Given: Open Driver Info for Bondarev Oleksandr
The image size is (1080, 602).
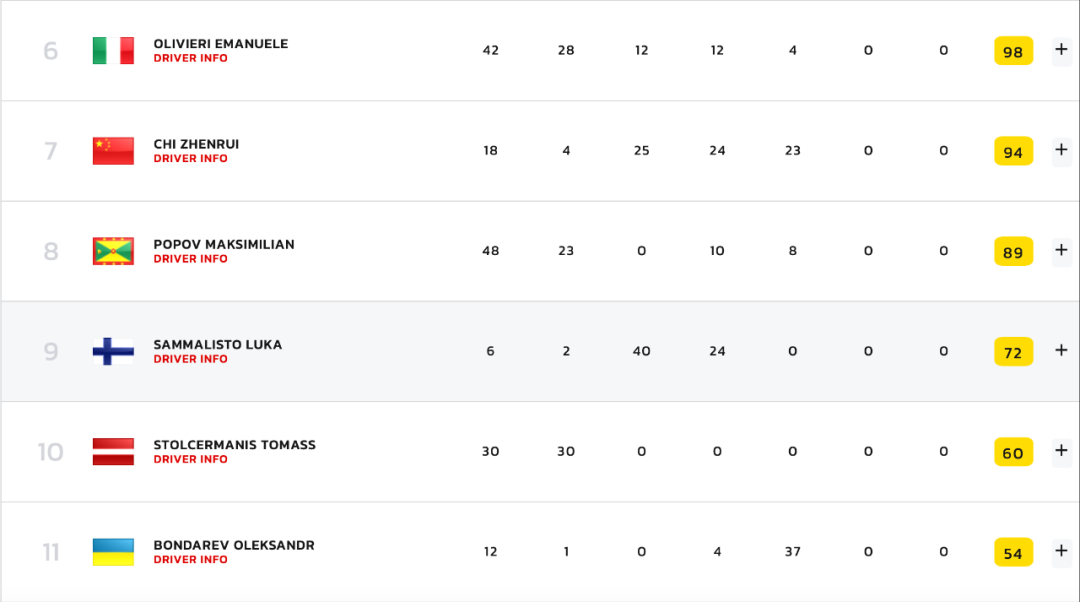Looking at the screenshot, I should pyautogui.click(x=190, y=560).
